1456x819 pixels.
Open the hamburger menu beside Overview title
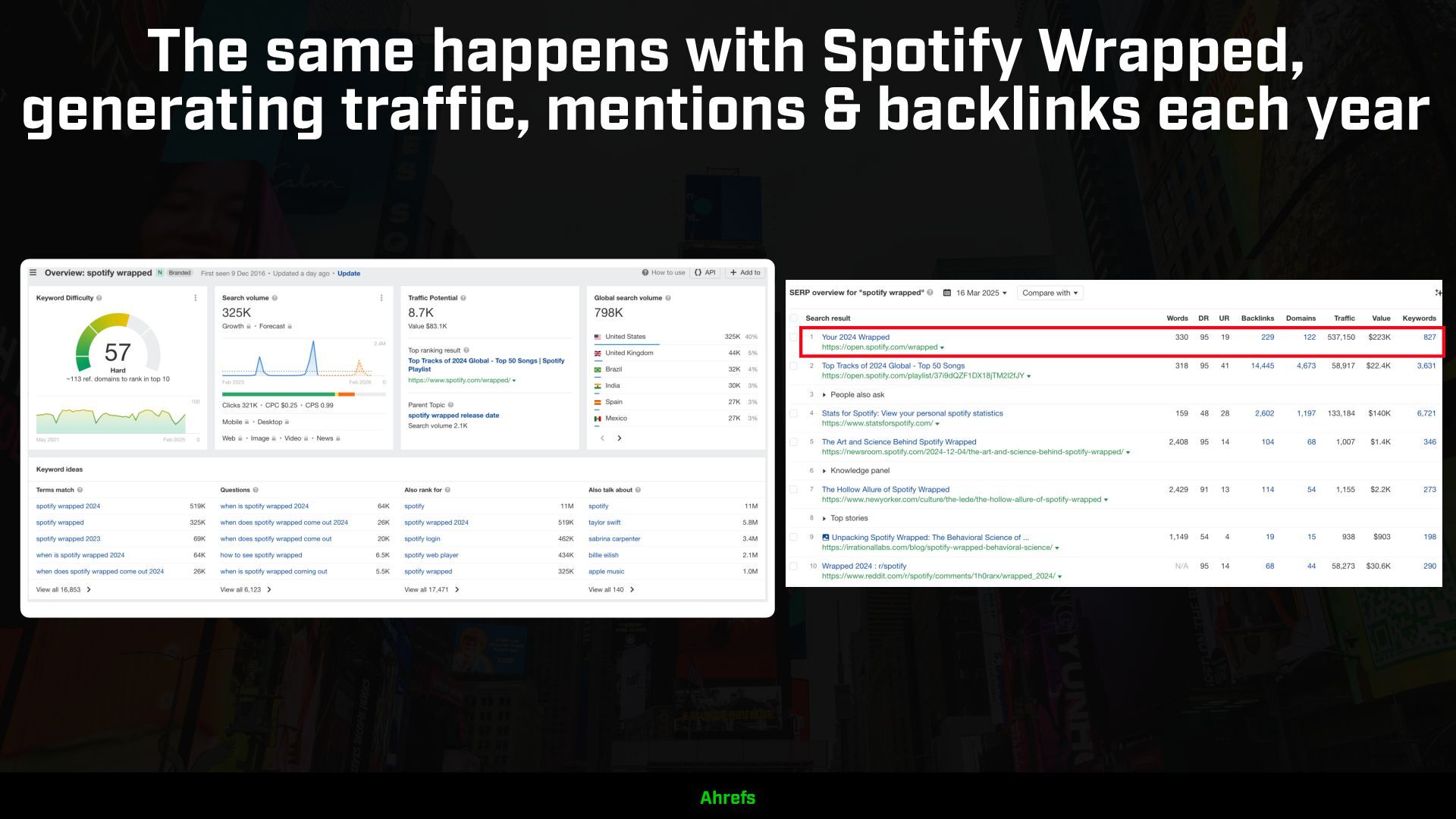(x=33, y=273)
